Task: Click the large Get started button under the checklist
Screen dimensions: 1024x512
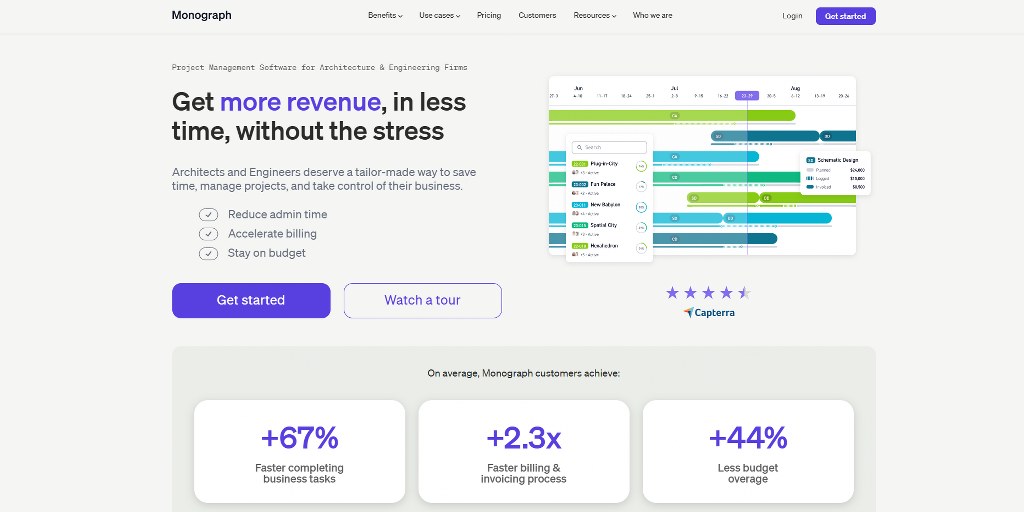Action: pos(251,300)
